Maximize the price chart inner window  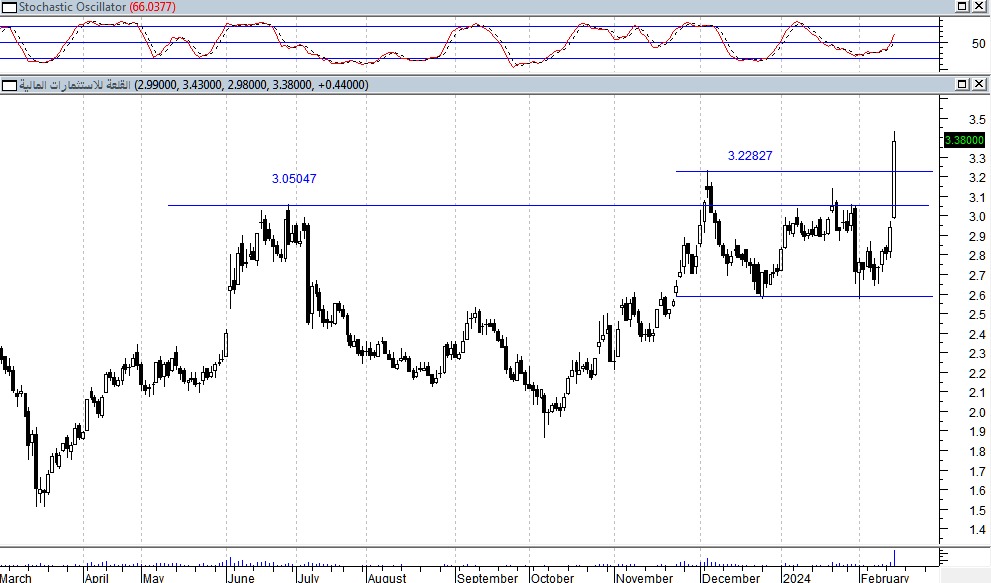click(962, 85)
